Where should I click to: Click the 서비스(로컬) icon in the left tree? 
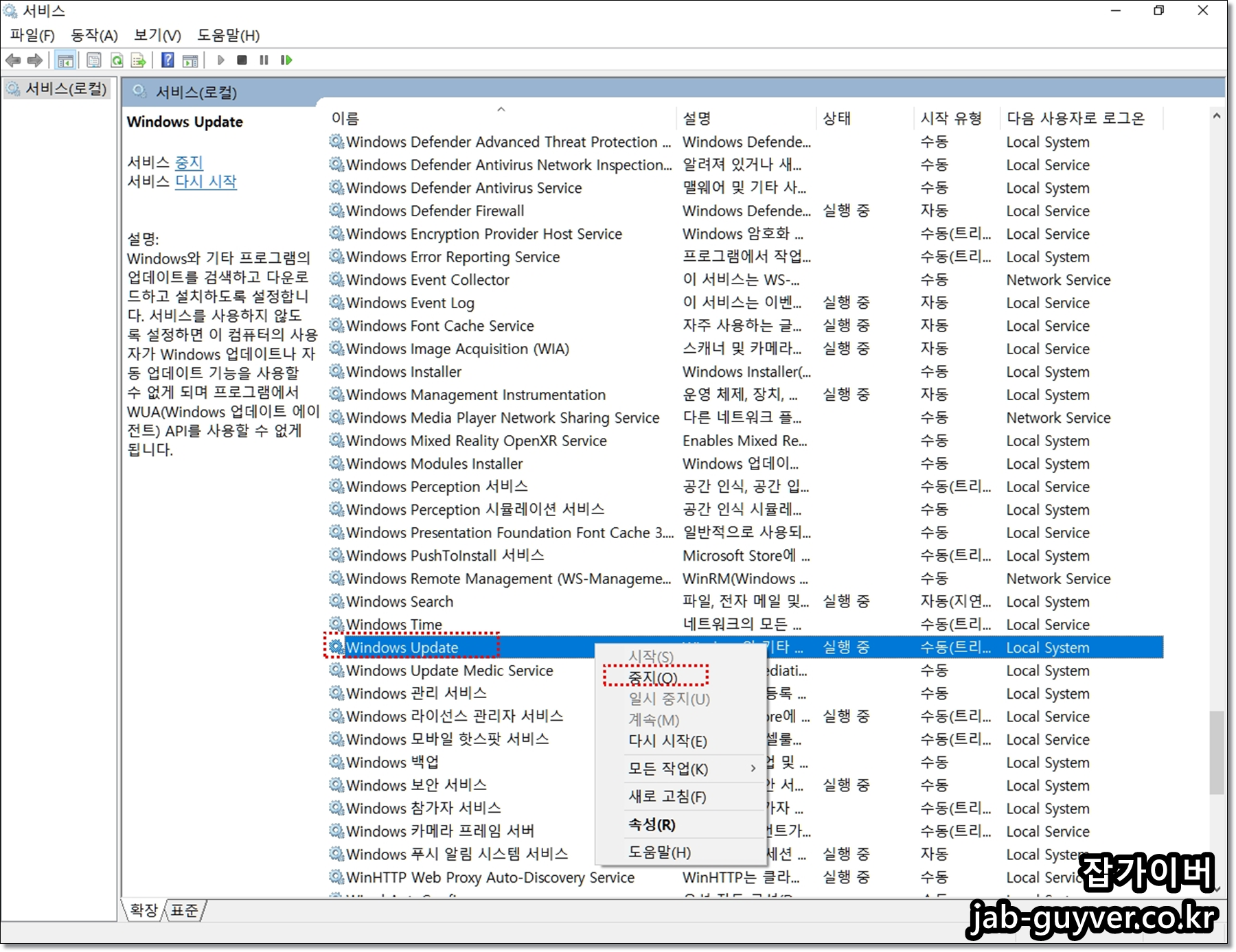13,89
